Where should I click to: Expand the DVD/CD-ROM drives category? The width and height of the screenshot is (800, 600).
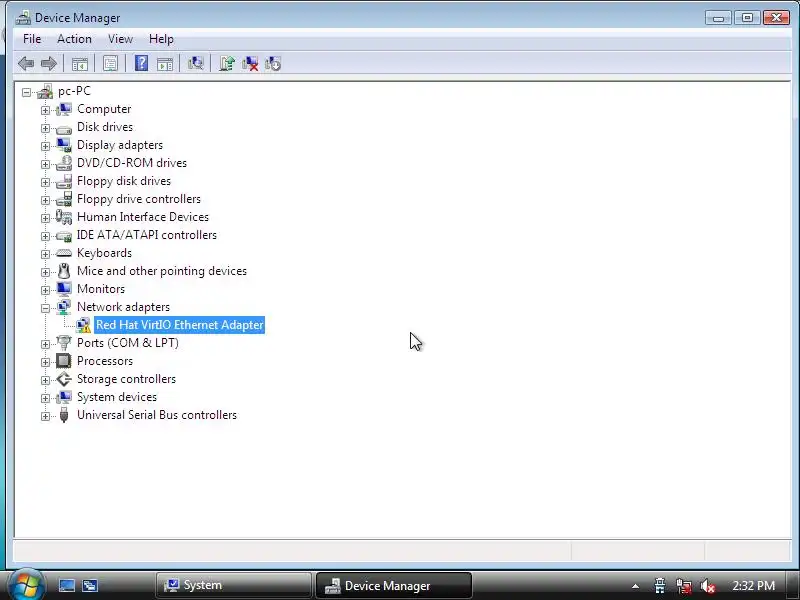coord(45,164)
